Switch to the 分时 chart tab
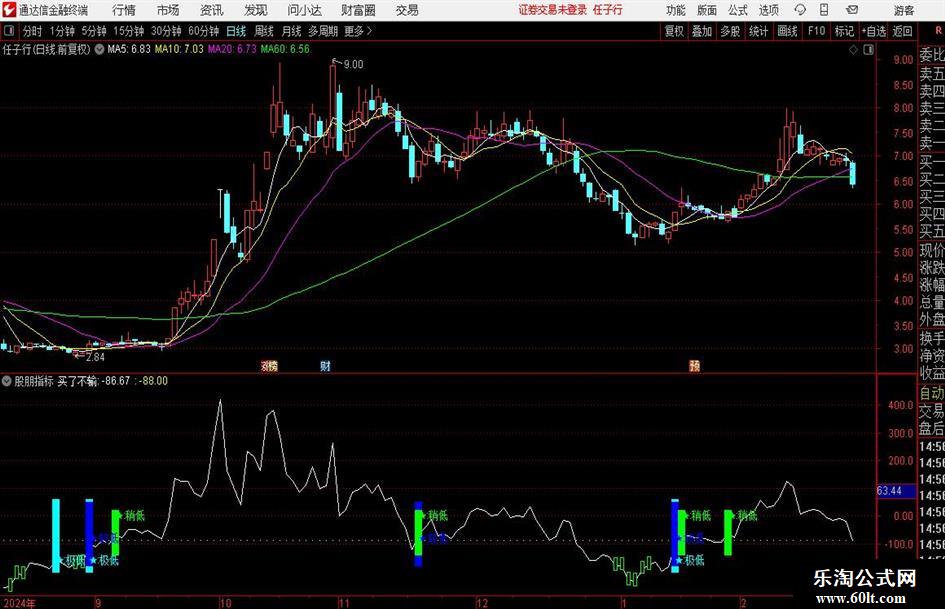The image size is (945, 609). [32, 31]
